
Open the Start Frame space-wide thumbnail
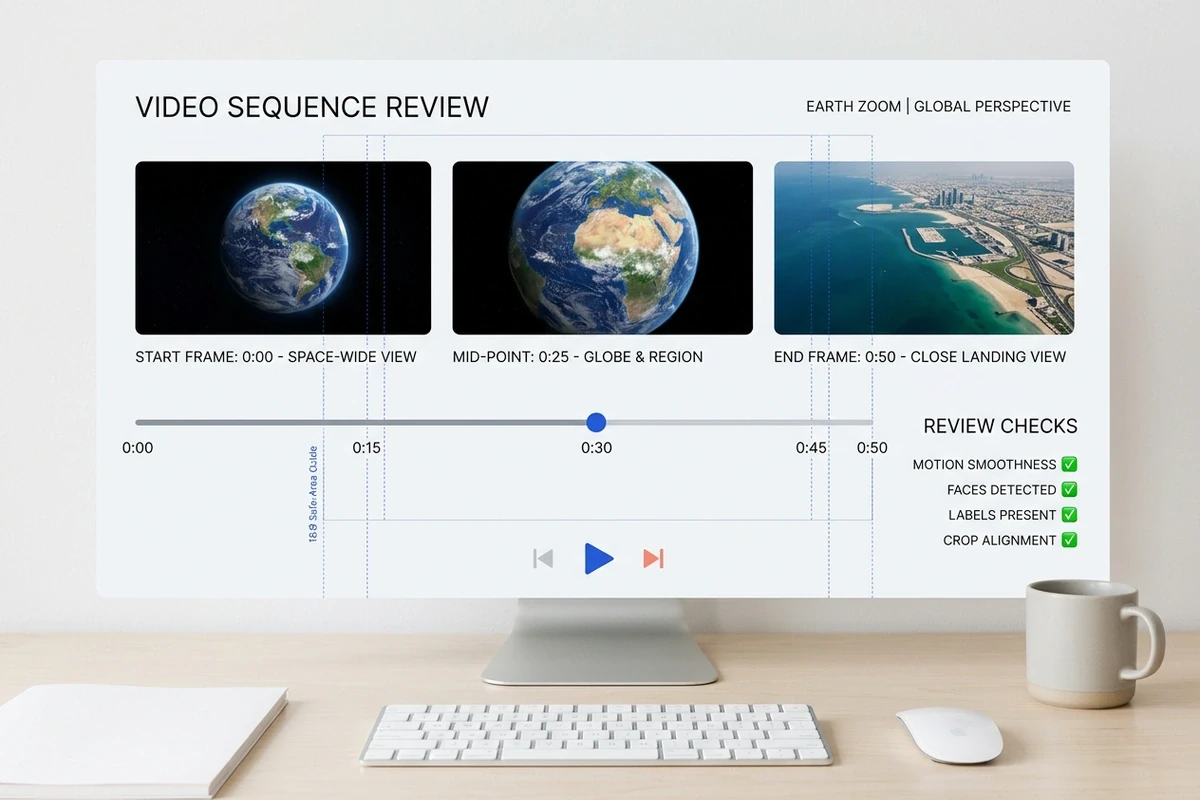(283, 248)
